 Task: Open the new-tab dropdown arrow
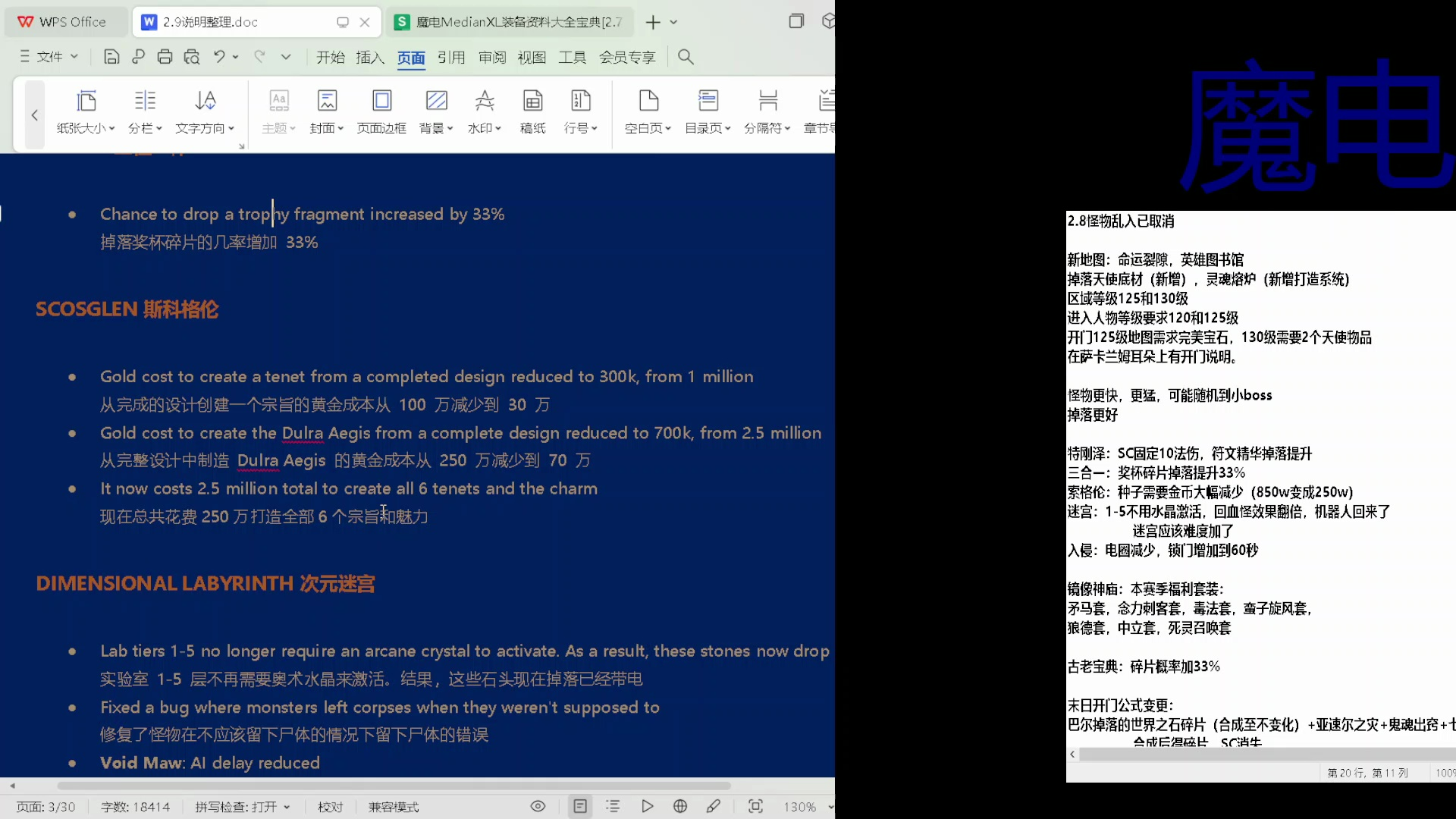[x=673, y=22]
